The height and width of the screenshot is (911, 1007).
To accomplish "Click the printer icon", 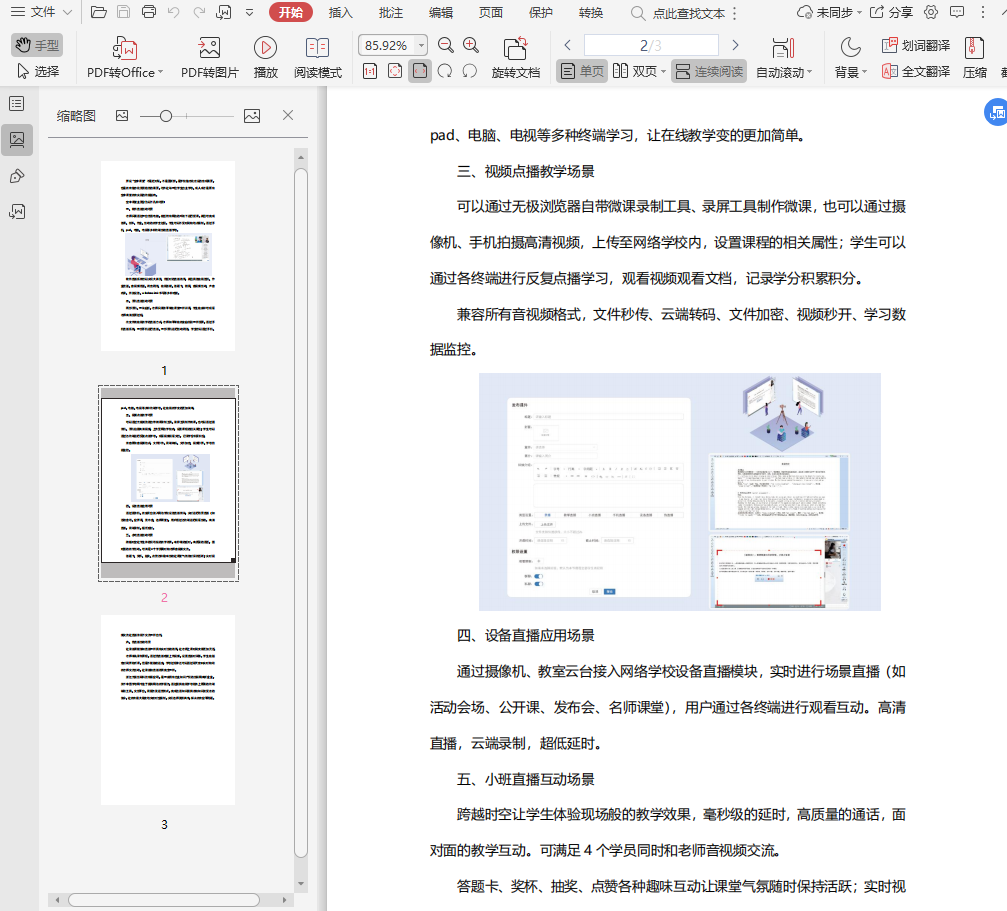I will point(148,12).
